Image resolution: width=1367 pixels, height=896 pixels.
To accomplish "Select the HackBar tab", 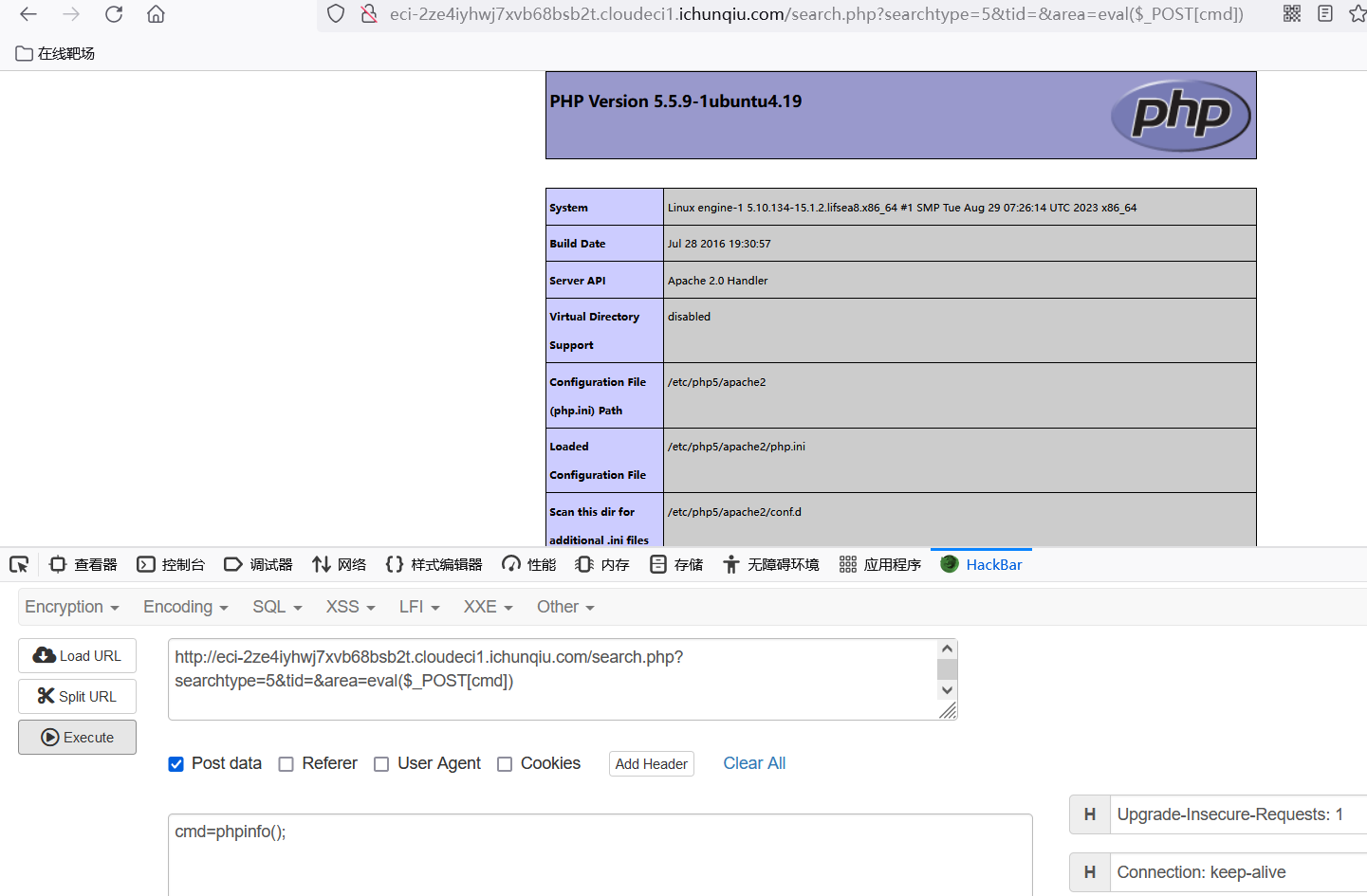I will click(x=981, y=565).
